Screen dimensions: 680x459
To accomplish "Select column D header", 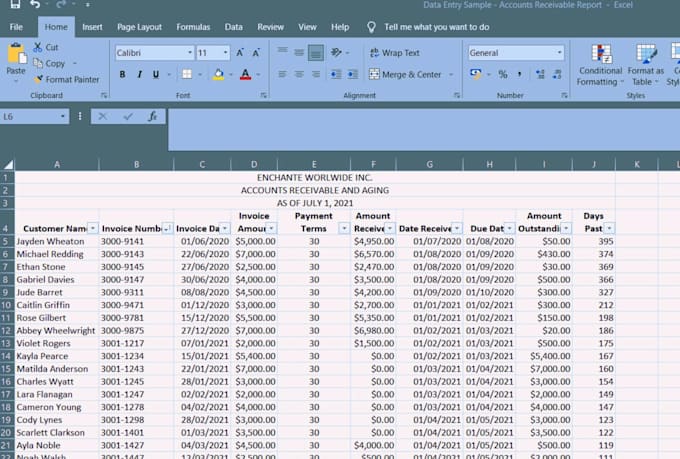I will pyautogui.click(x=254, y=164).
